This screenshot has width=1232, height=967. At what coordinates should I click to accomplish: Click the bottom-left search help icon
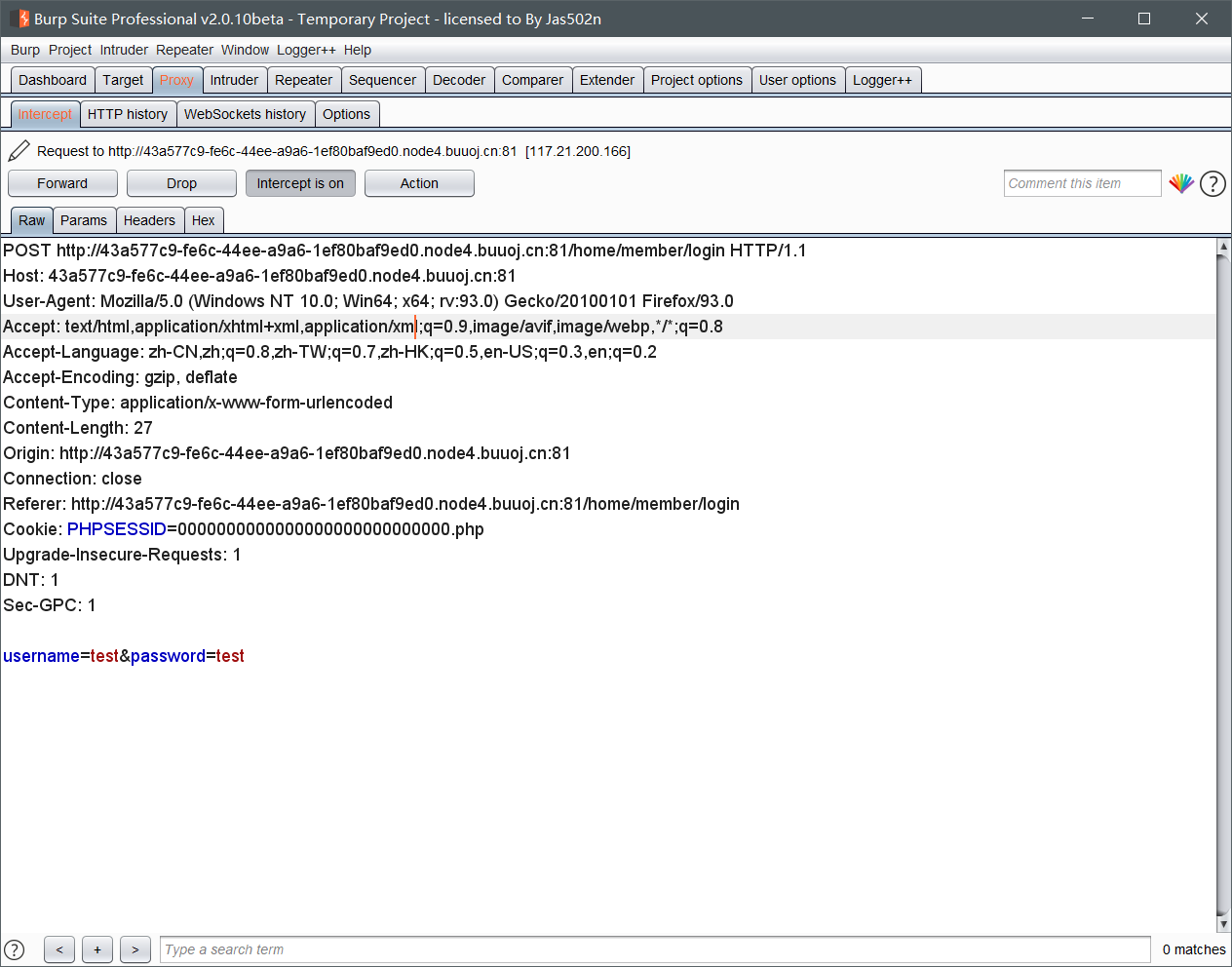pyautogui.click(x=15, y=949)
